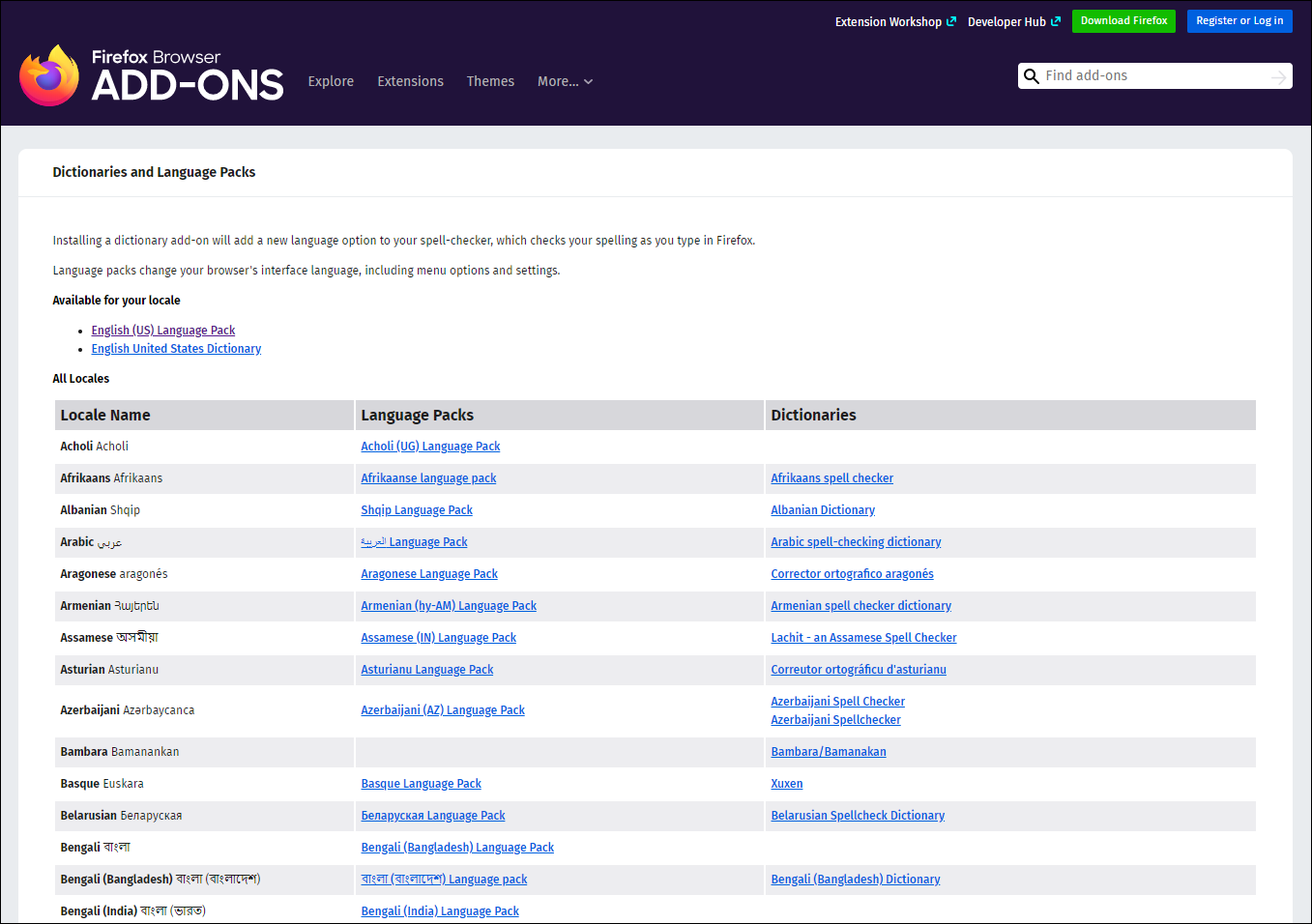
Task: Open the Xuxen dictionary link
Action: click(786, 784)
